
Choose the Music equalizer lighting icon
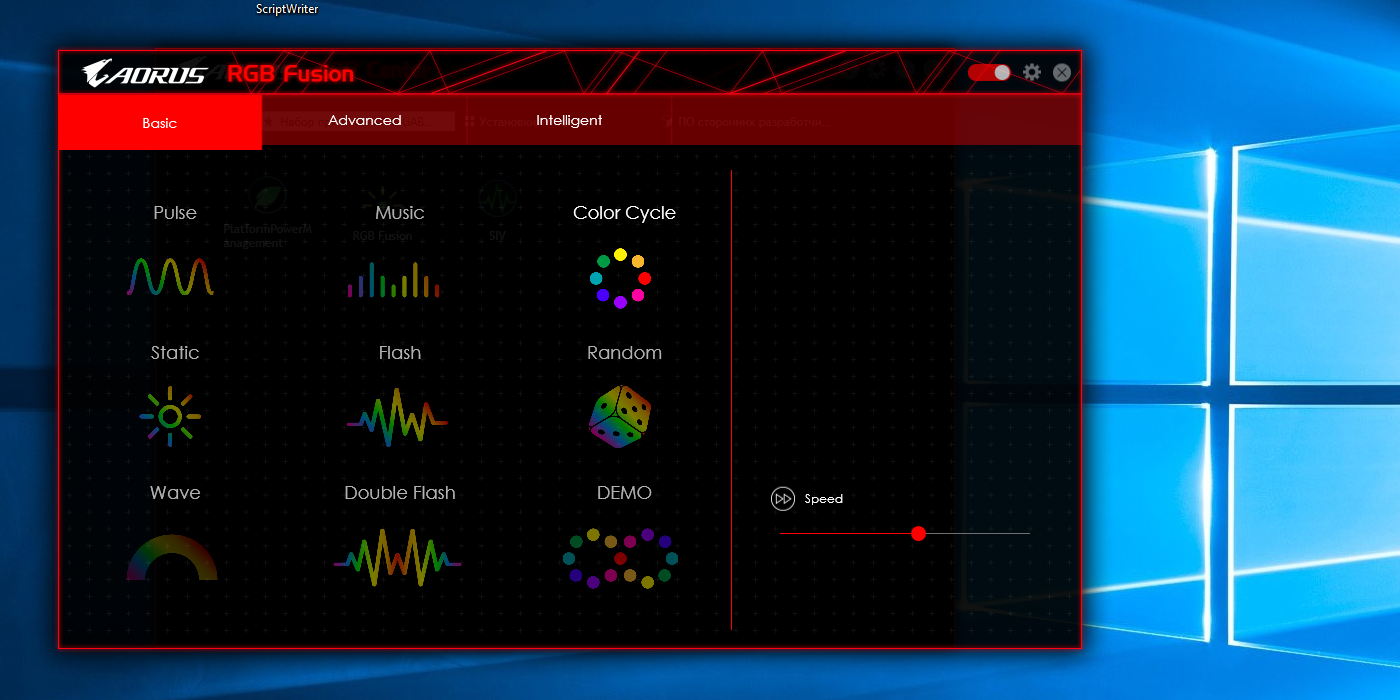click(x=394, y=280)
